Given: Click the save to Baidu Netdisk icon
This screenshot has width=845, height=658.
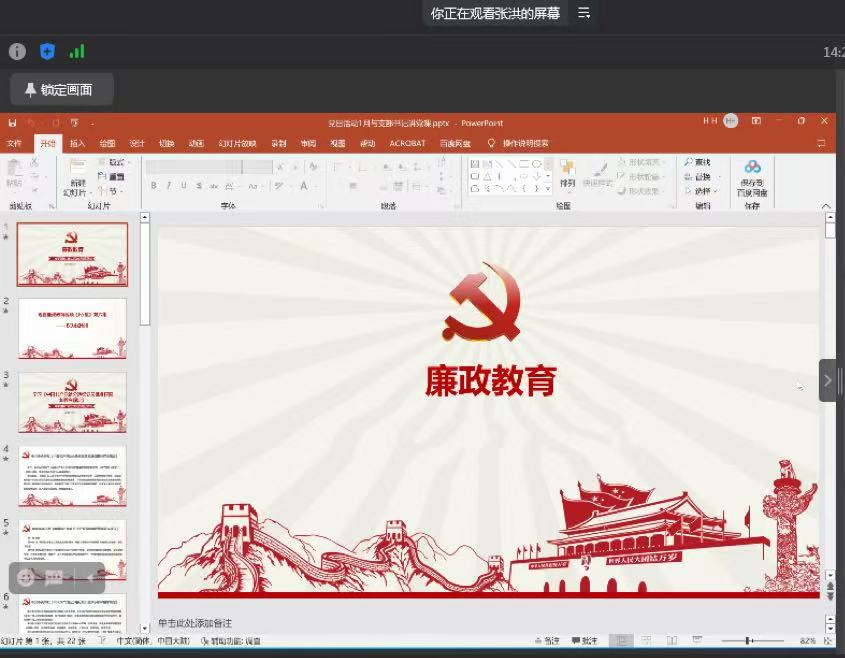Looking at the screenshot, I should tap(752, 178).
